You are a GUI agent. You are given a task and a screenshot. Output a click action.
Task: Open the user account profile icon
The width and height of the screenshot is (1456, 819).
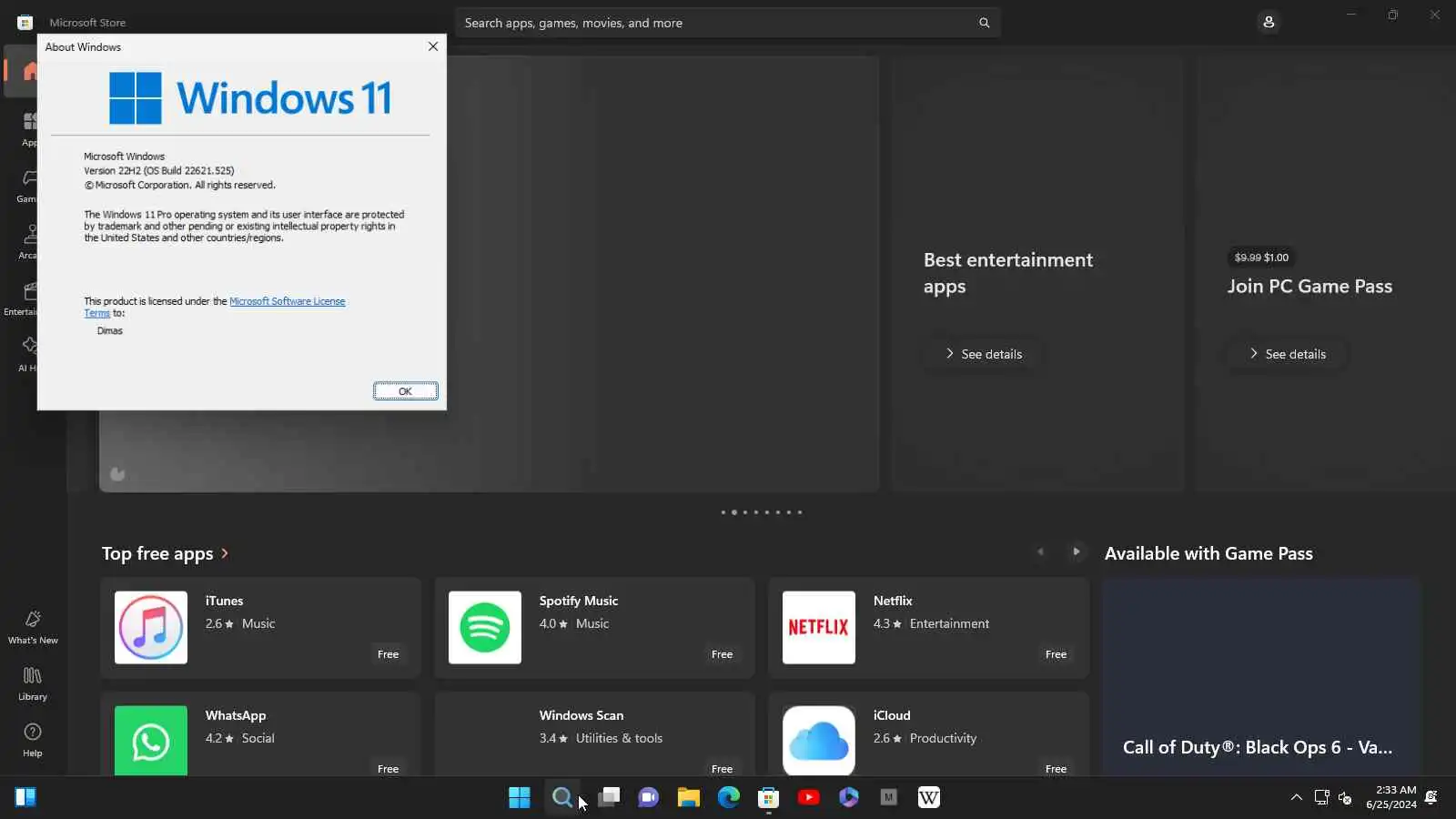[x=1269, y=22]
